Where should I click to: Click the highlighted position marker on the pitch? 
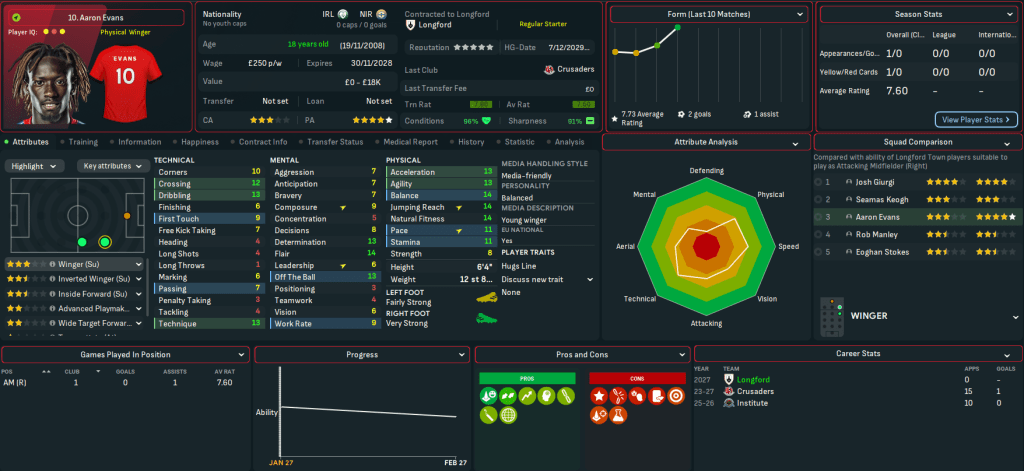[x=104, y=242]
